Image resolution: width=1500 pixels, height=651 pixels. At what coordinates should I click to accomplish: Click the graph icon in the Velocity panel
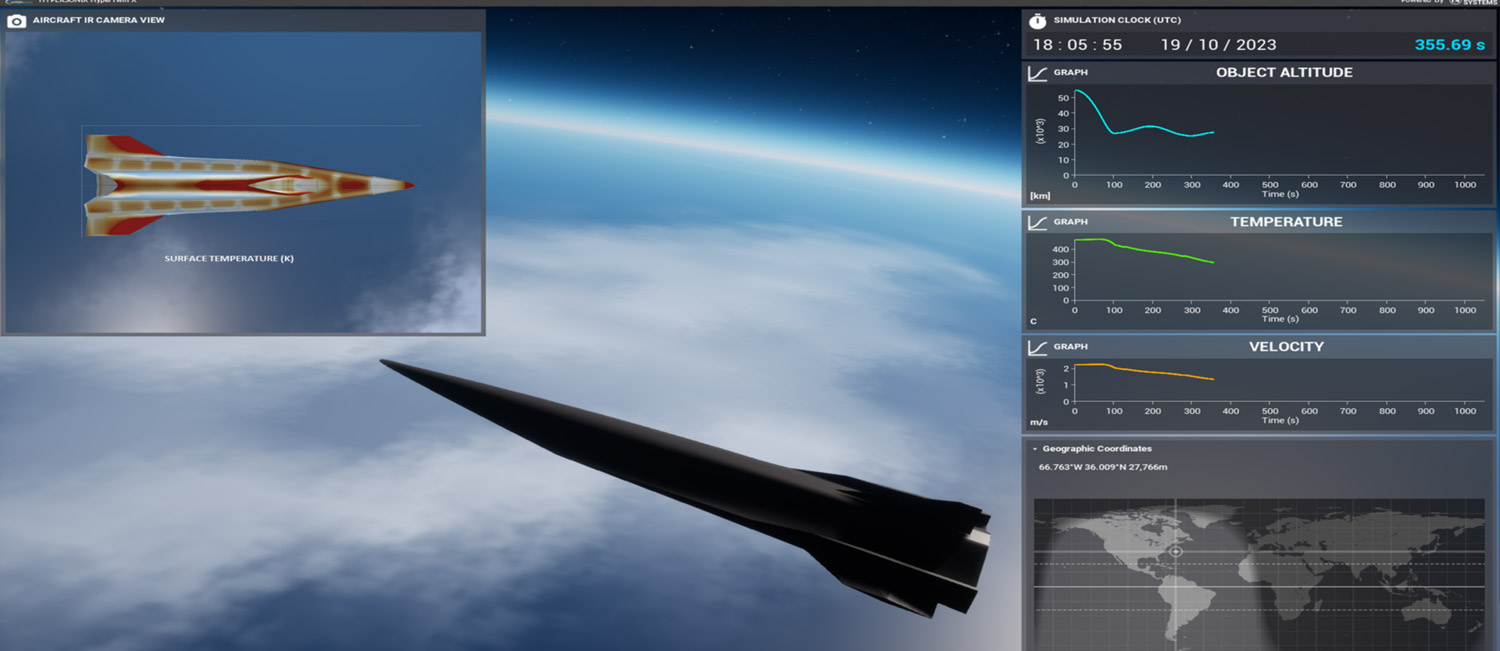(1038, 348)
